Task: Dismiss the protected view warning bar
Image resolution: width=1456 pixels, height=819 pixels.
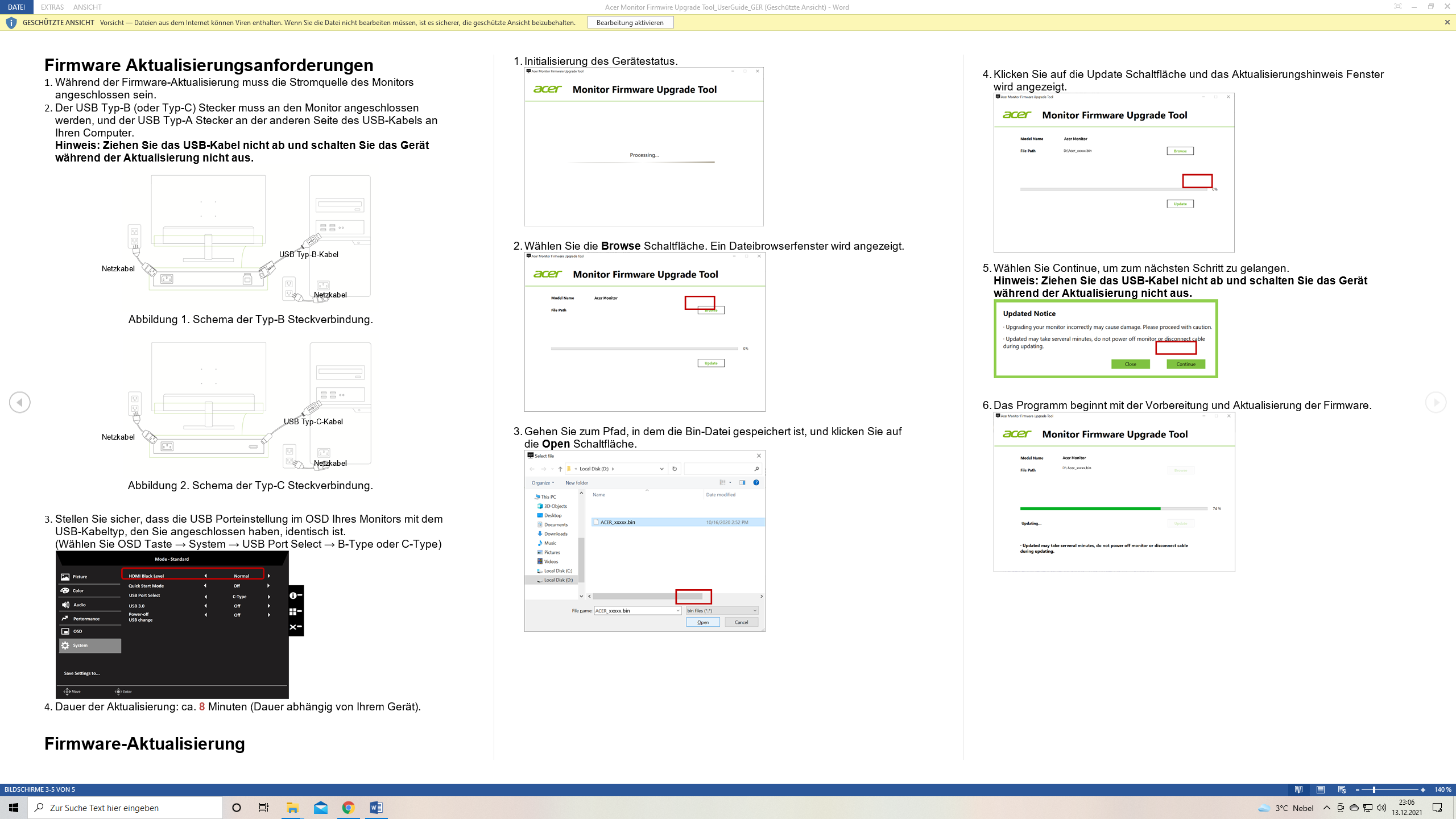Action: (x=1447, y=22)
